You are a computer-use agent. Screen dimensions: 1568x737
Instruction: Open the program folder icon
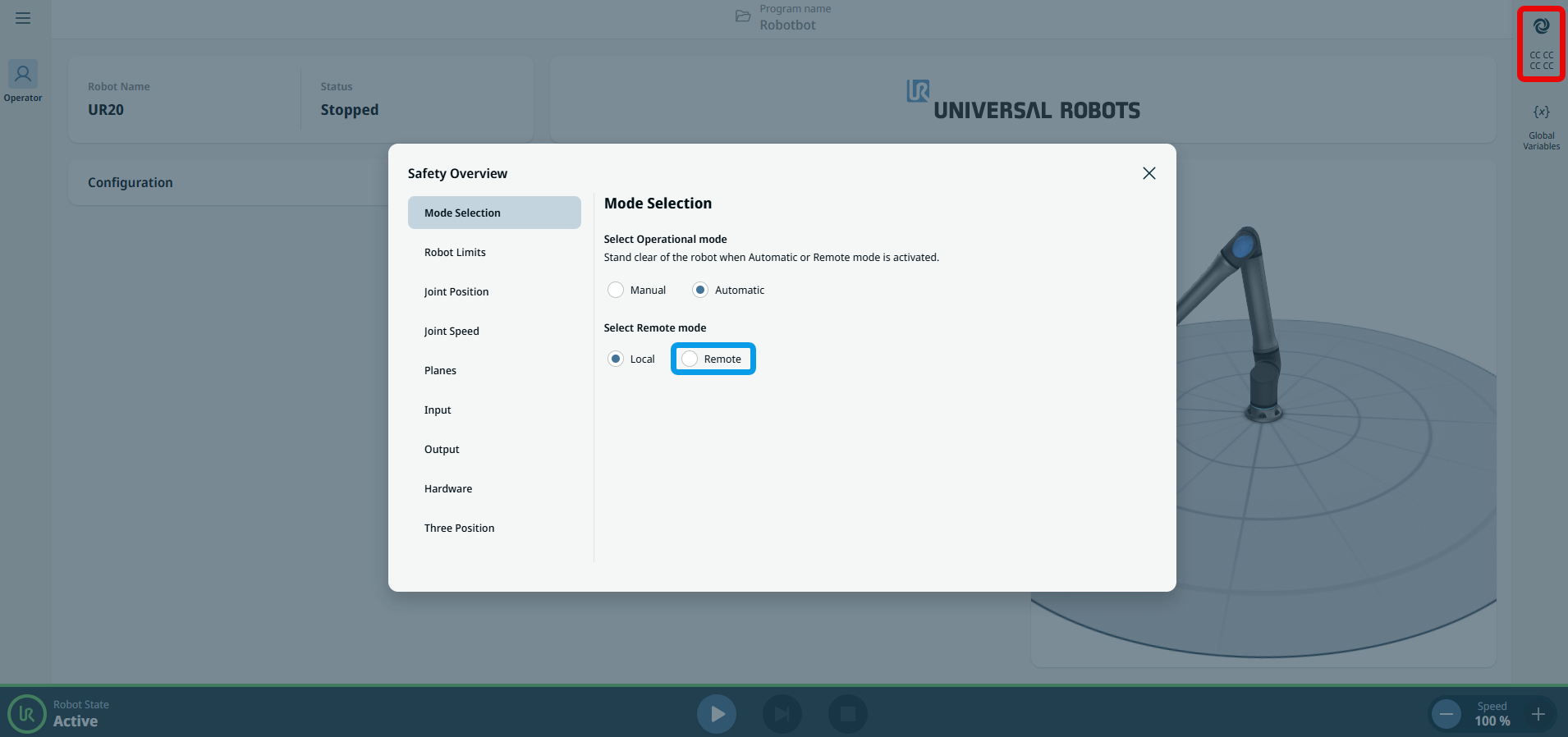tap(743, 16)
